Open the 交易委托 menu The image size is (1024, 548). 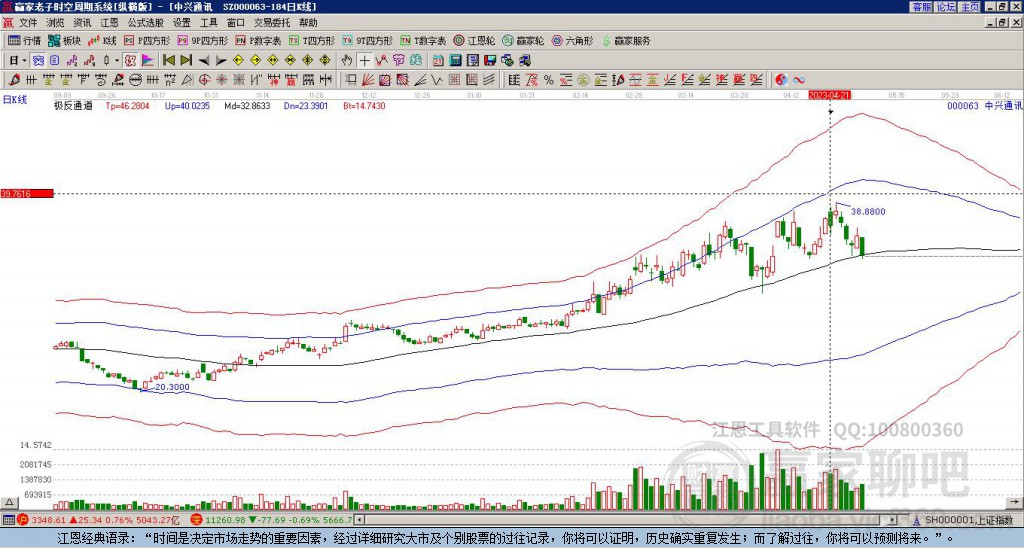[x=272, y=23]
